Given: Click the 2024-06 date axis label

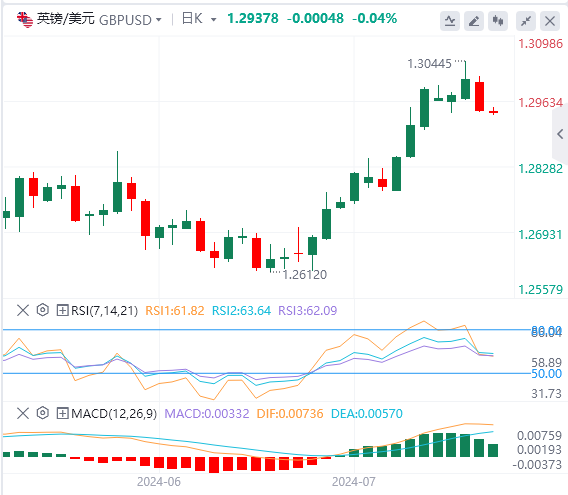Looking at the screenshot, I should (x=159, y=482).
